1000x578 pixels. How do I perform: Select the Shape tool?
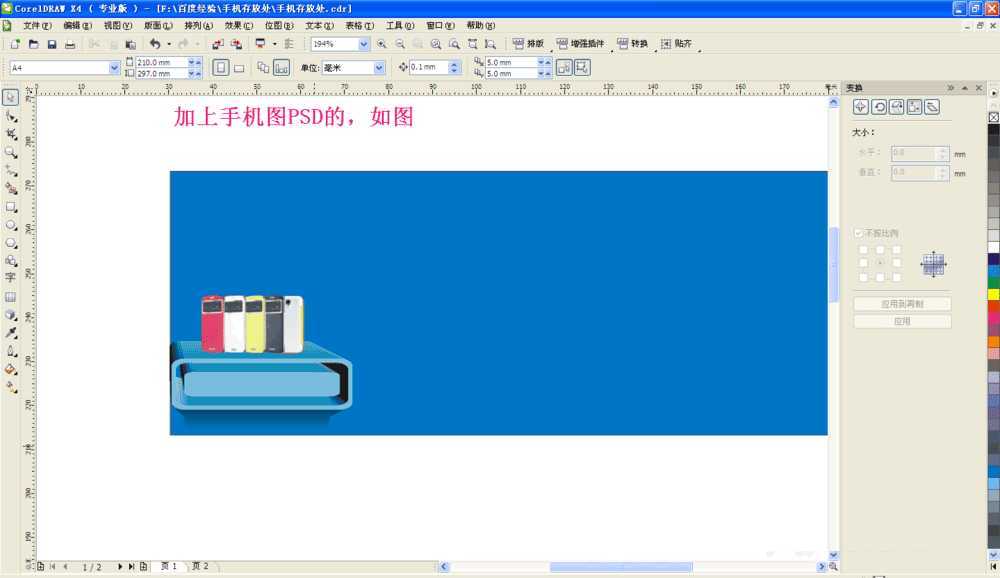click(x=10, y=114)
